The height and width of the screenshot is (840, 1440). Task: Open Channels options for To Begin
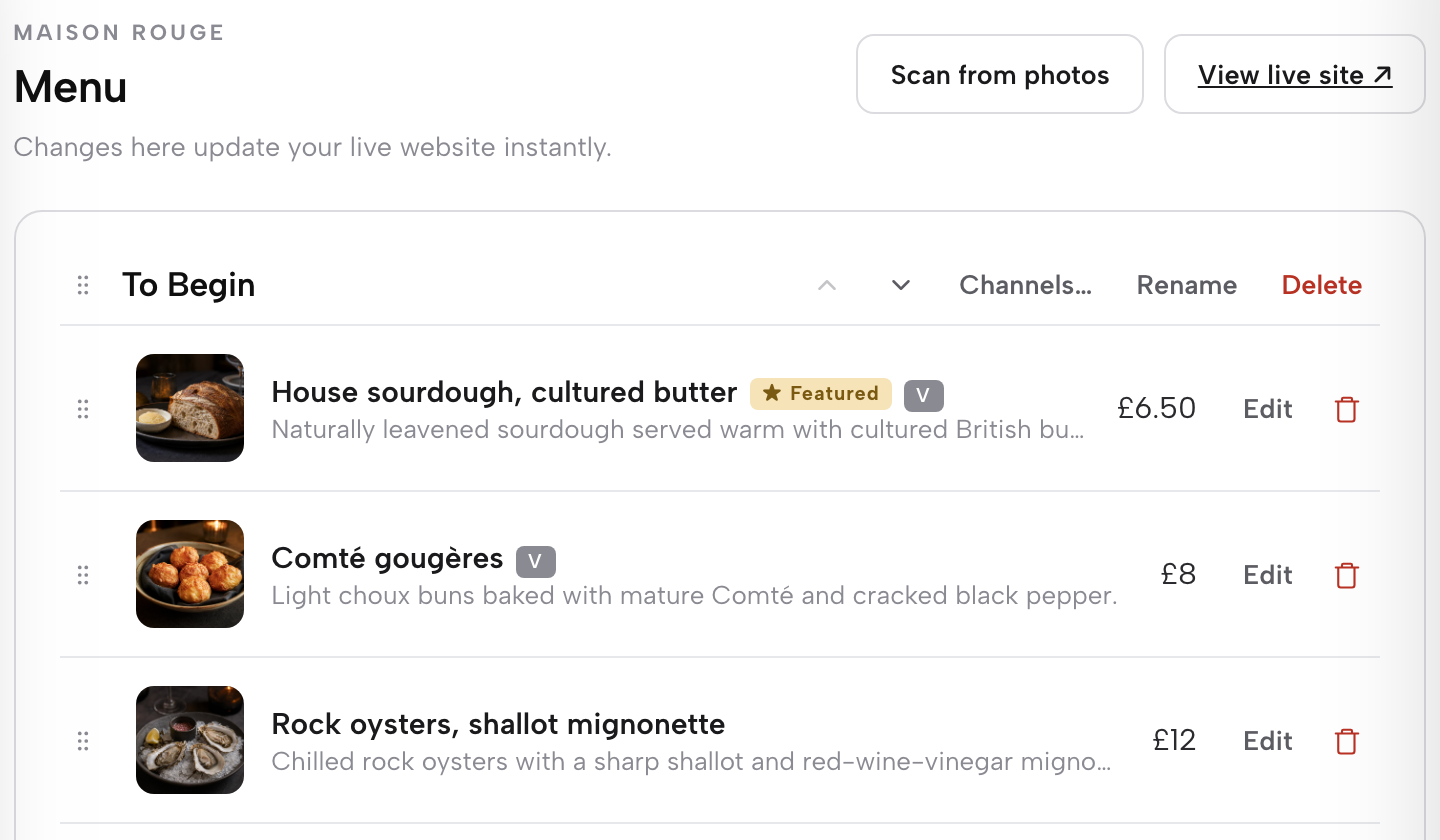click(1025, 285)
